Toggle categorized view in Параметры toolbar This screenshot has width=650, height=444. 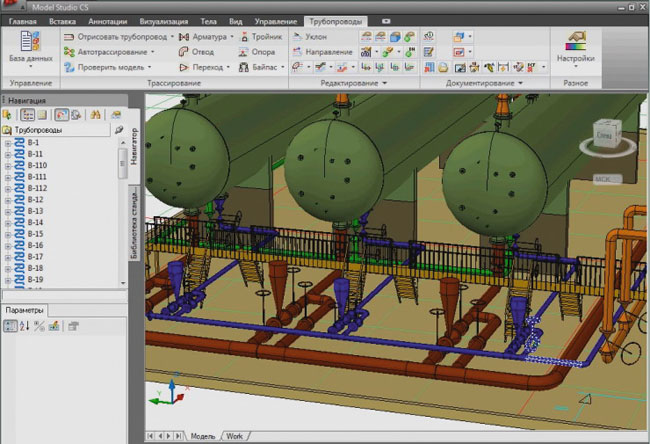click(x=10, y=326)
